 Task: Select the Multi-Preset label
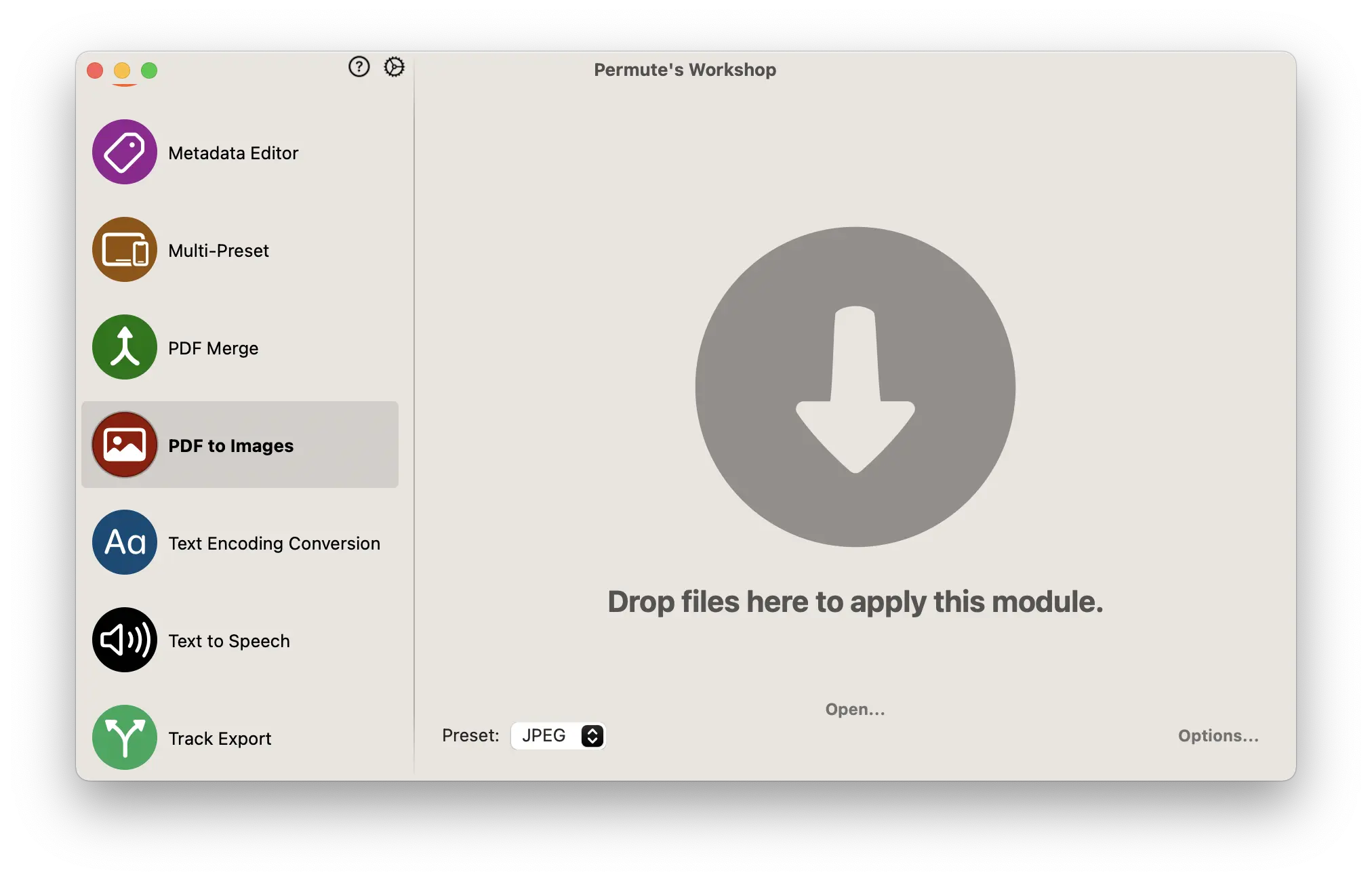point(218,251)
